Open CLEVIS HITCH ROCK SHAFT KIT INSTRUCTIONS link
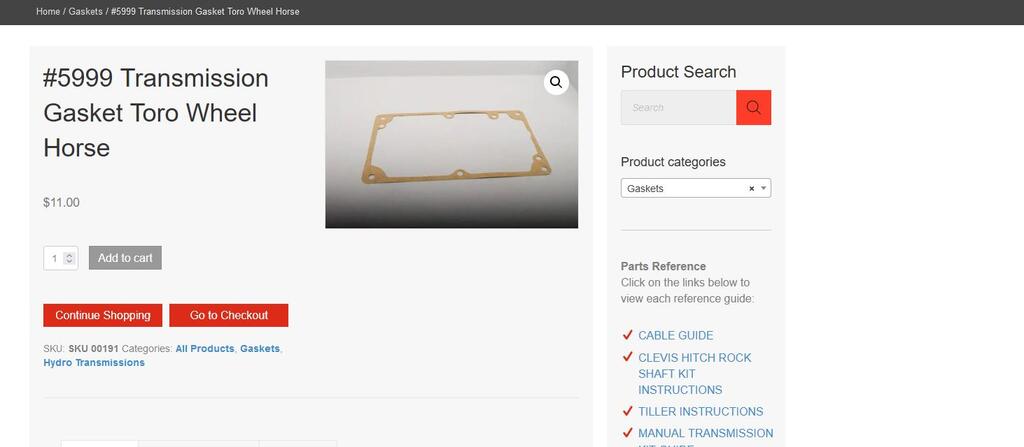The image size is (1024, 447). point(695,374)
